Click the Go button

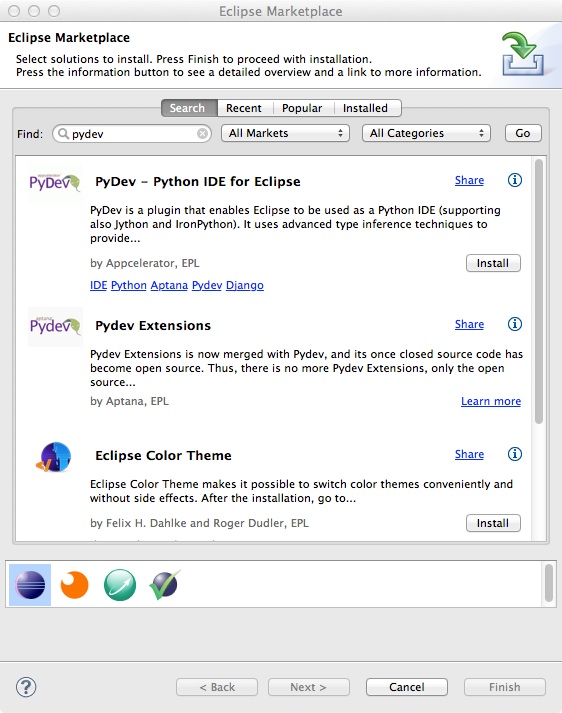[523, 133]
